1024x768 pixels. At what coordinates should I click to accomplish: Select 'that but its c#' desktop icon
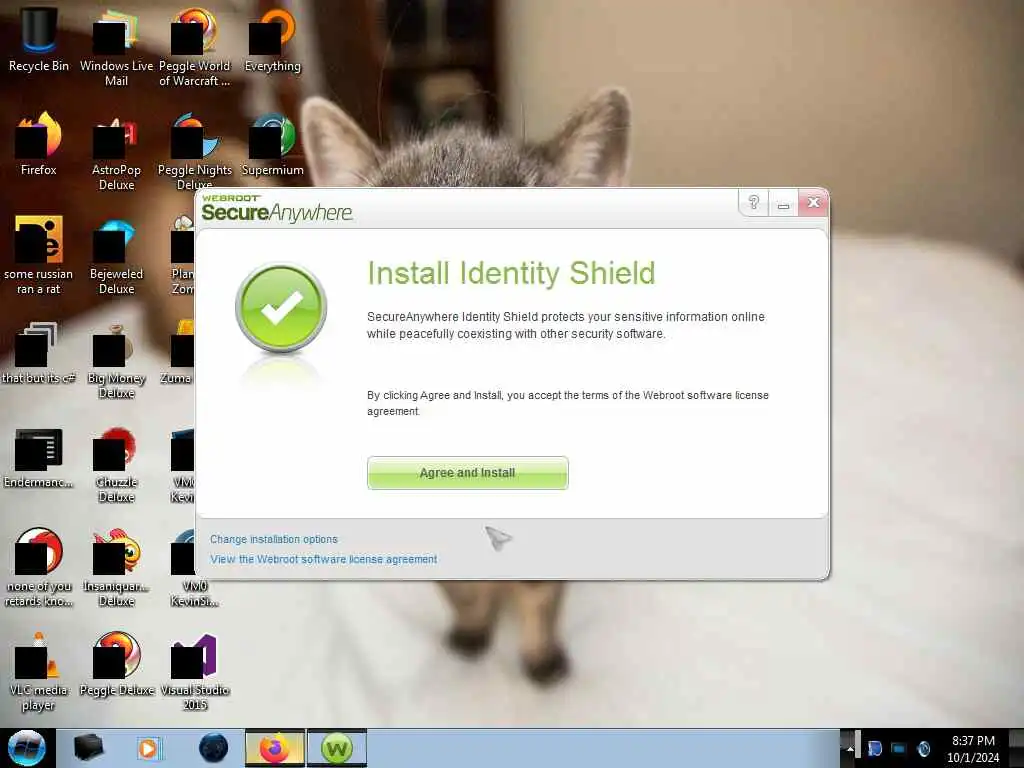pos(39,353)
